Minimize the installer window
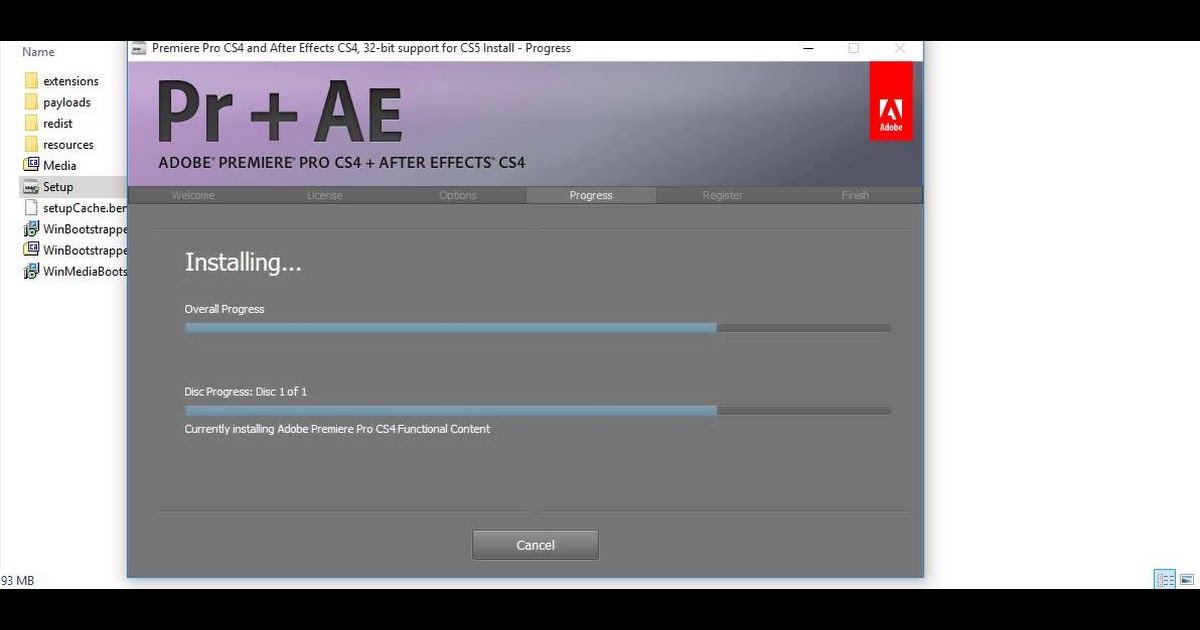 [x=807, y=48]
